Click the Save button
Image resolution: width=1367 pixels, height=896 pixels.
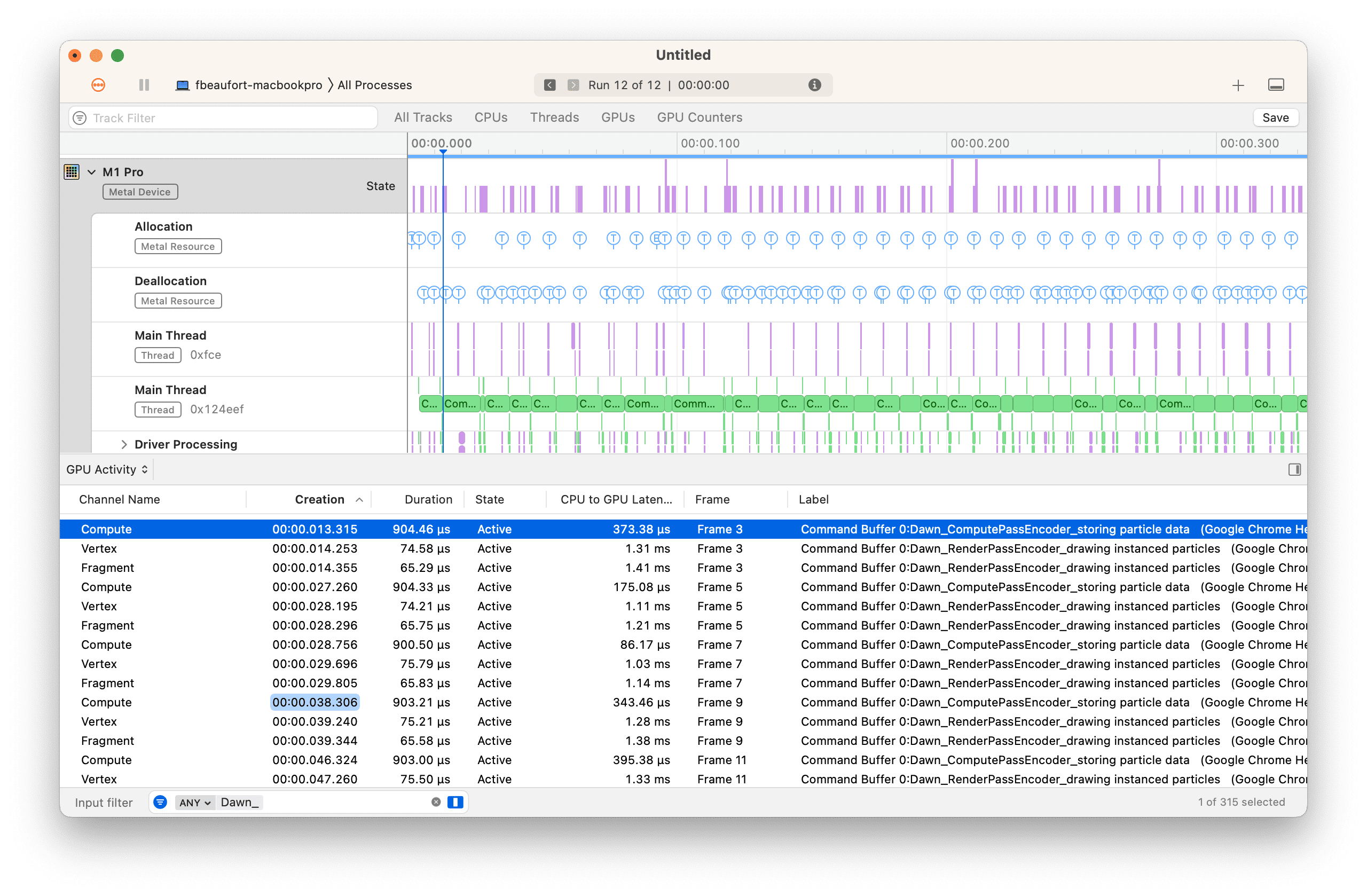(x=1276, y=117)
